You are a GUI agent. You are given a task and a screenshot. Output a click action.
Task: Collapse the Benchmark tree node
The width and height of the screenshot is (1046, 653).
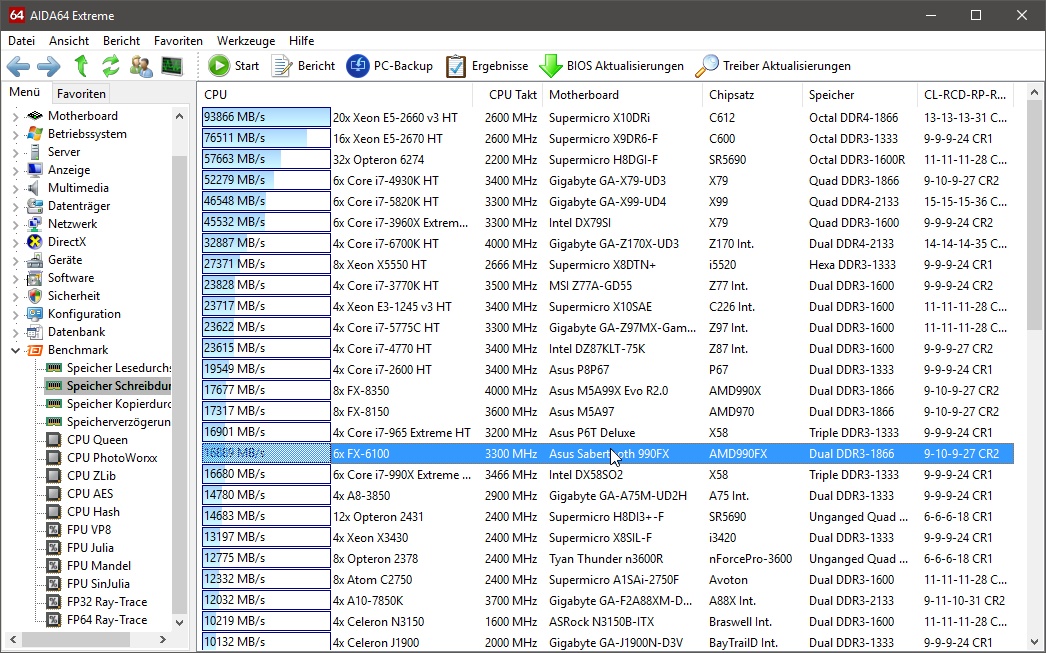tap(15, 350)
